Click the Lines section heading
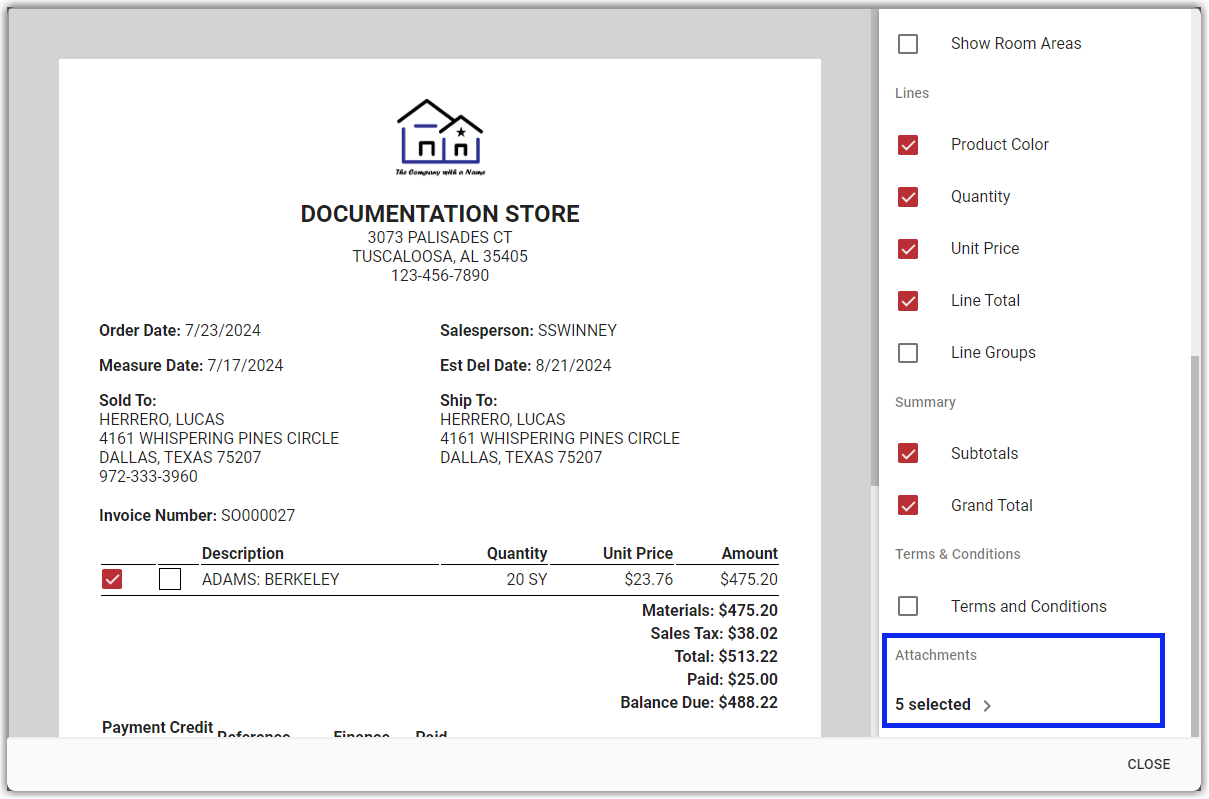Image resolution: width=1209 pixels, height=799 pixels. (912, 94)
